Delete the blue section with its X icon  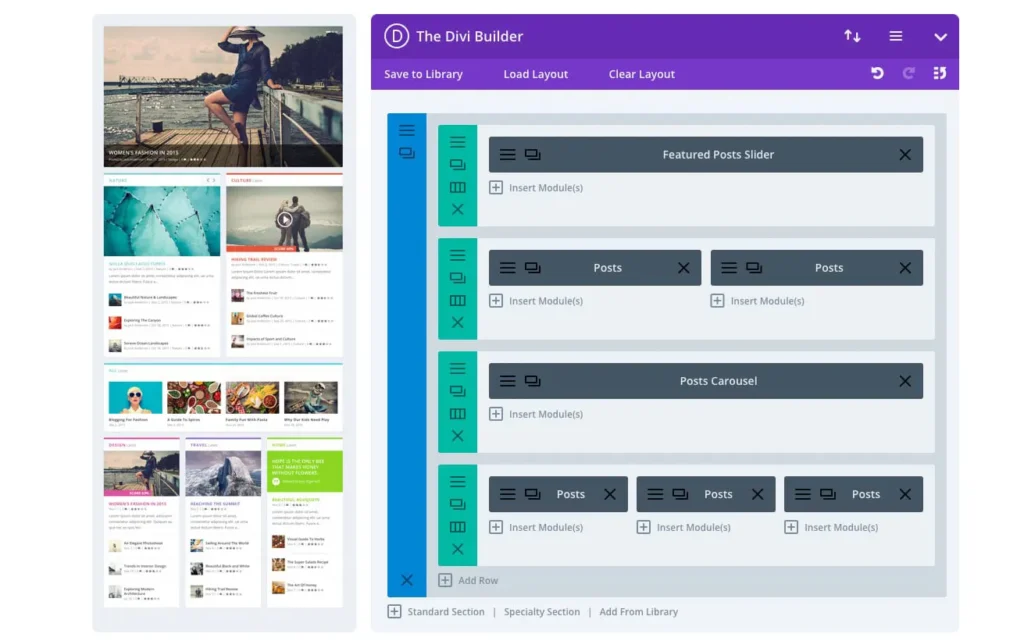[406, 580]
